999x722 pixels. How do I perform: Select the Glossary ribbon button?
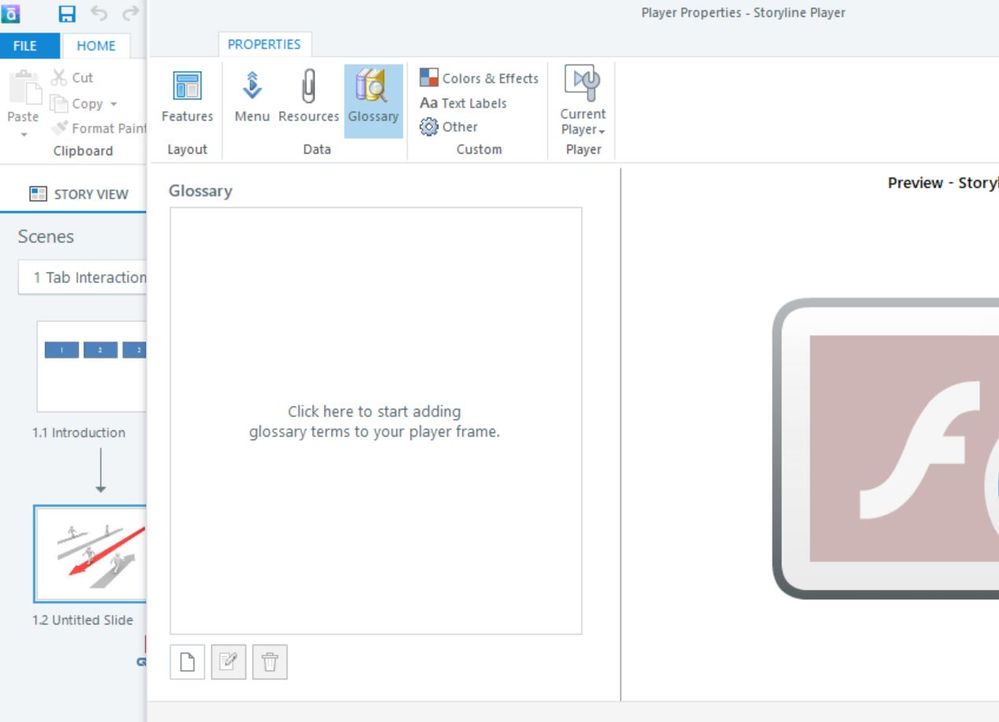click(373, 100)
